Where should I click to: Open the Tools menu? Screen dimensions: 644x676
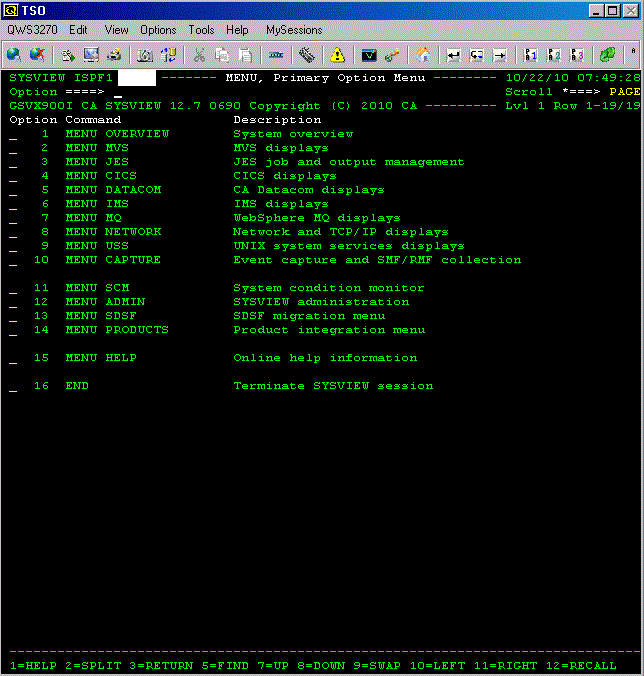201,30
